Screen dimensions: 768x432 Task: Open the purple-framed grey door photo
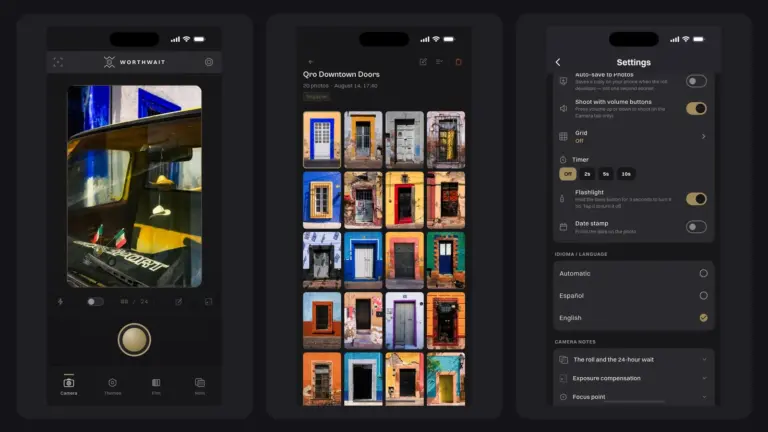point(405,321)
